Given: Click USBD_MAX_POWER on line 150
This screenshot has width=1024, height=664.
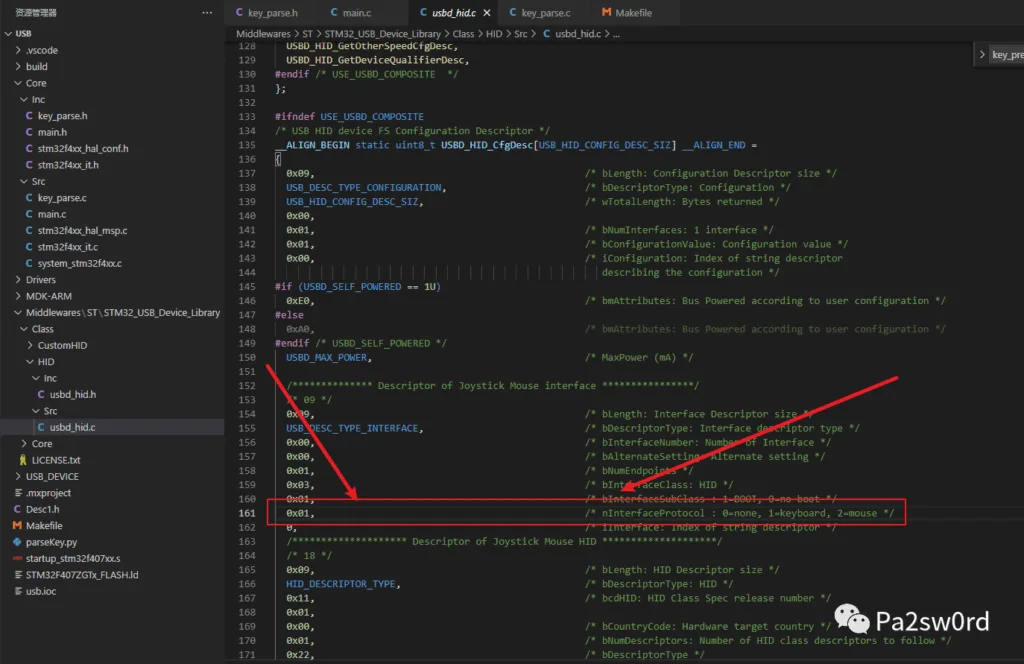Looking at the screenshot, I should point(327,357).
